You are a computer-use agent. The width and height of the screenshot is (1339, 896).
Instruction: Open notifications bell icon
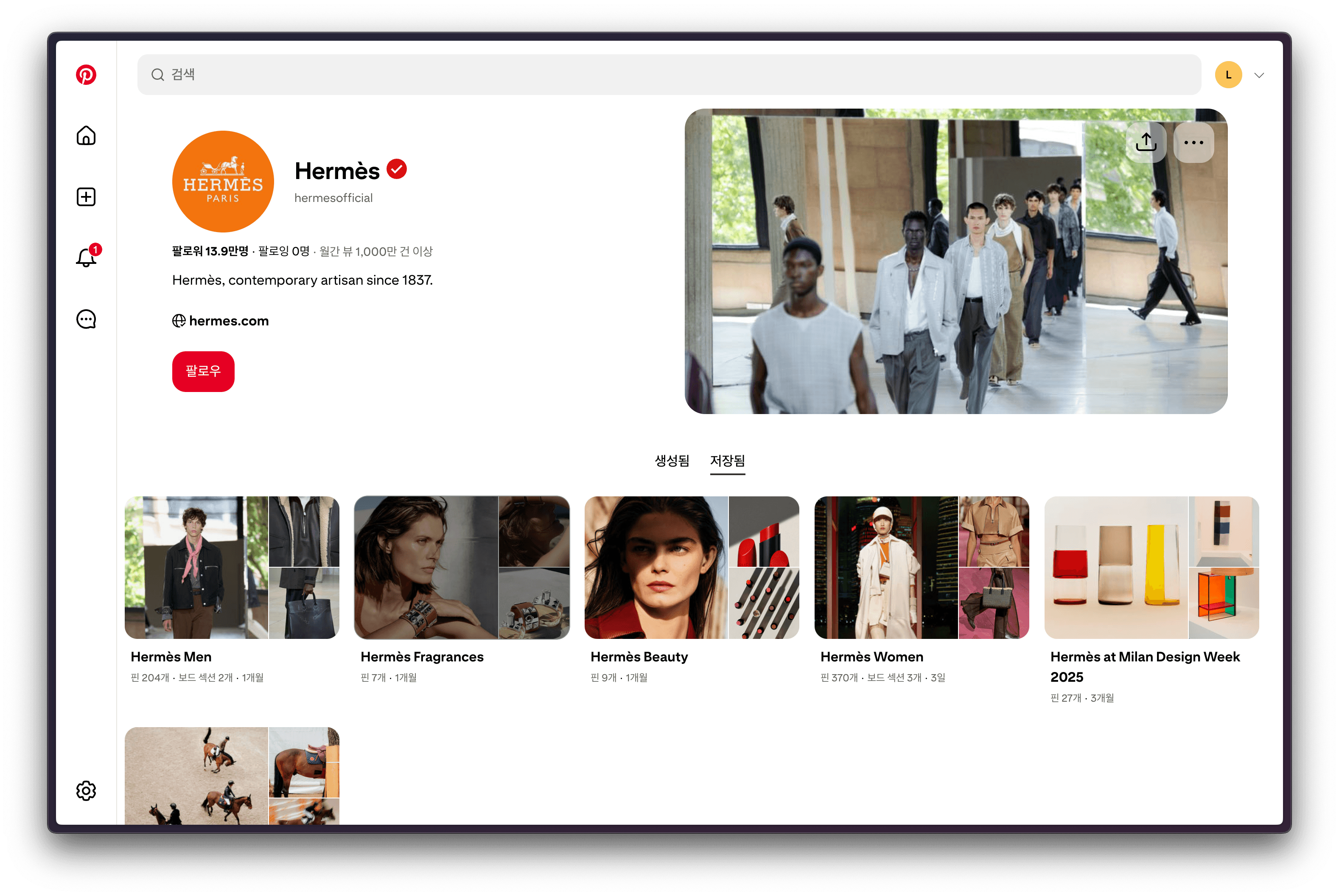(86, 258)
